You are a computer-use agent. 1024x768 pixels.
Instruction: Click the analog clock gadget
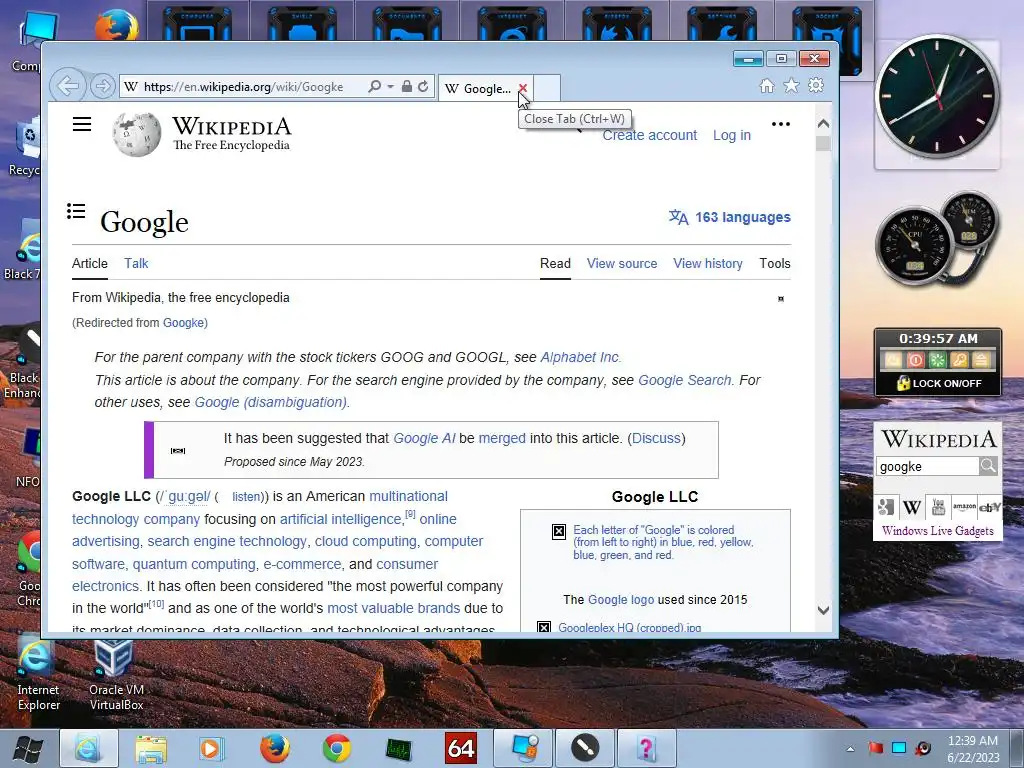click(937, 97)
